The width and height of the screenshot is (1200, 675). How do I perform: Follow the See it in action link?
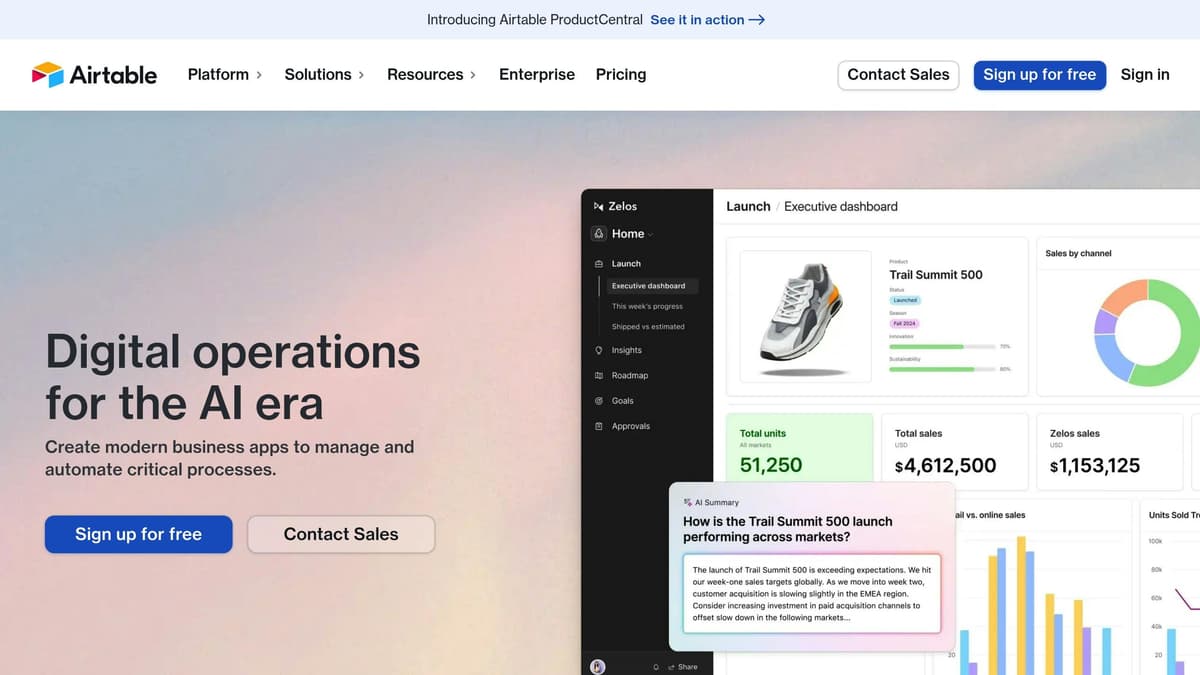[707, 19]
